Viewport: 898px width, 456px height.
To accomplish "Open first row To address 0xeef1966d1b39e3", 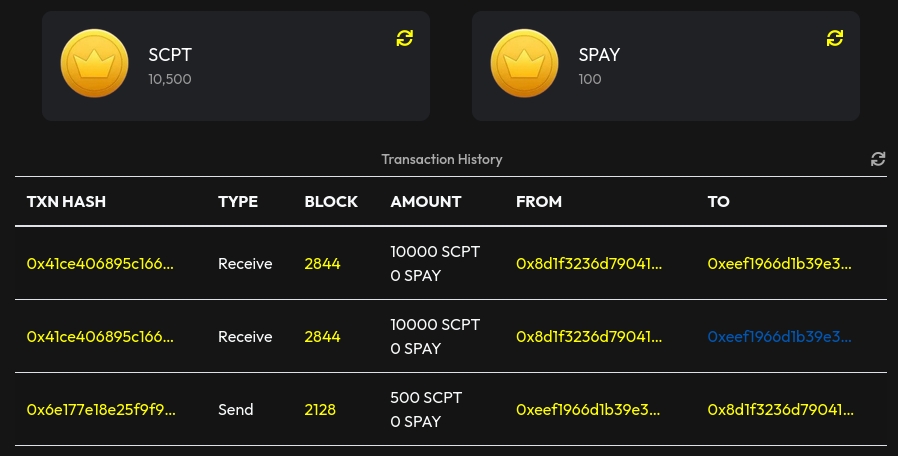I will pos(780,264).
